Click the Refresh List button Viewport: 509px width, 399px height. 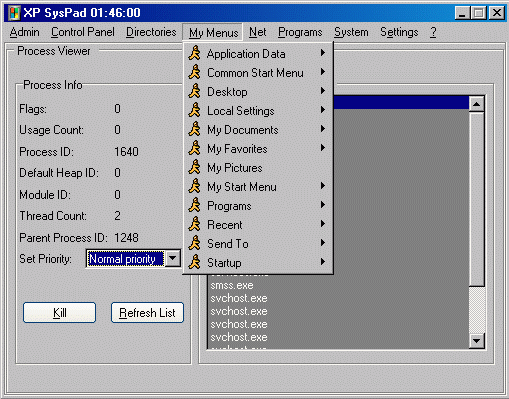coord(147,313)
